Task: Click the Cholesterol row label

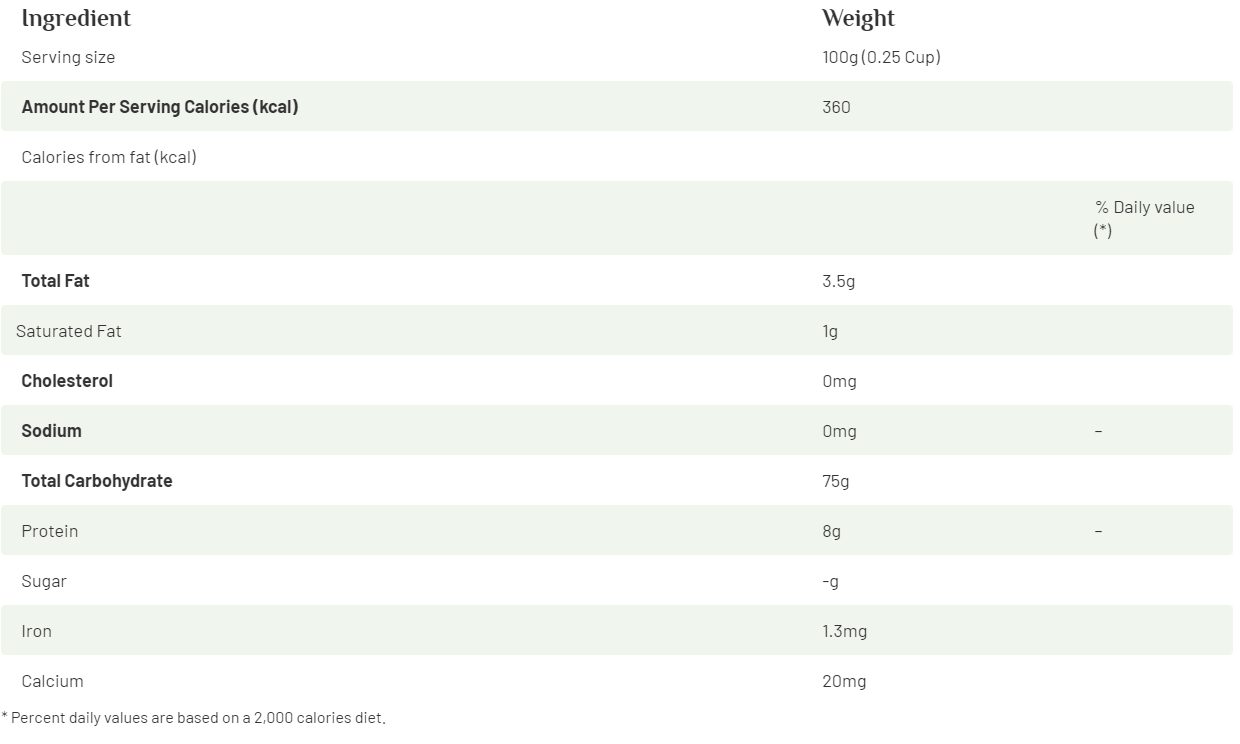Action: [67, 381]
